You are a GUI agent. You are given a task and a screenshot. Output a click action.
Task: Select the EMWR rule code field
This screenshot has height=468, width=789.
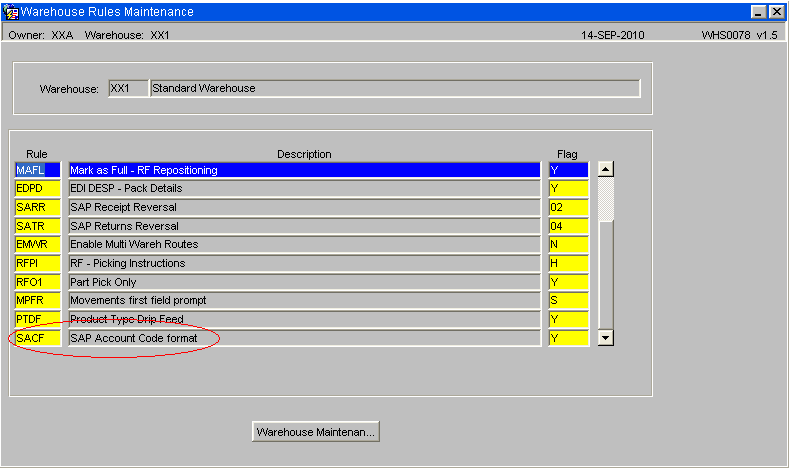[38, 245]
